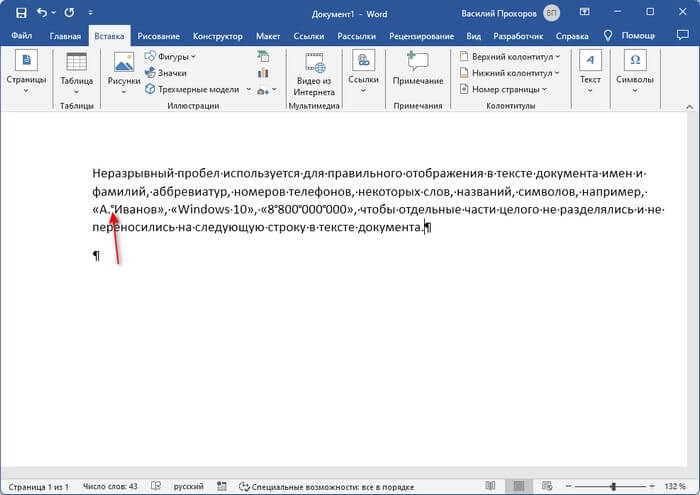Viewport: 700px width, 495px height.
Task: Open zoom dialog via 132 %
Action: tap(675, 486)
